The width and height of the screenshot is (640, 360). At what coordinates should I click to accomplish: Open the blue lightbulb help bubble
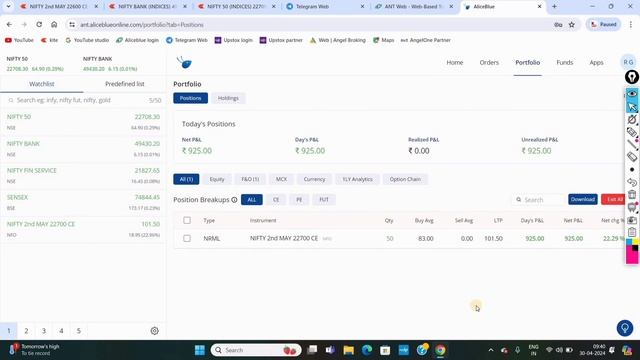coord(625,328)
